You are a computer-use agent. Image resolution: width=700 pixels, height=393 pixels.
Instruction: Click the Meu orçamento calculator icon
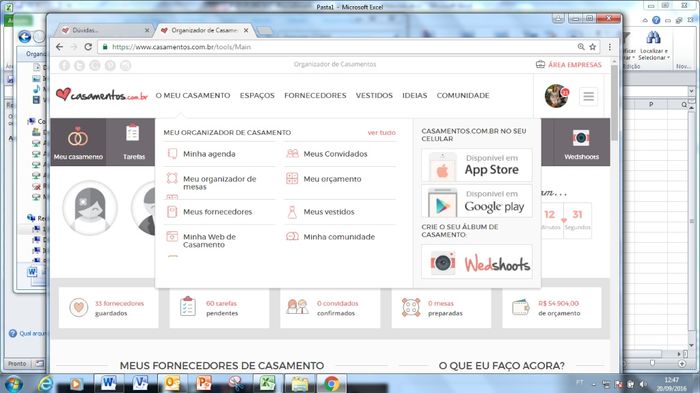[x=292, y=179]
